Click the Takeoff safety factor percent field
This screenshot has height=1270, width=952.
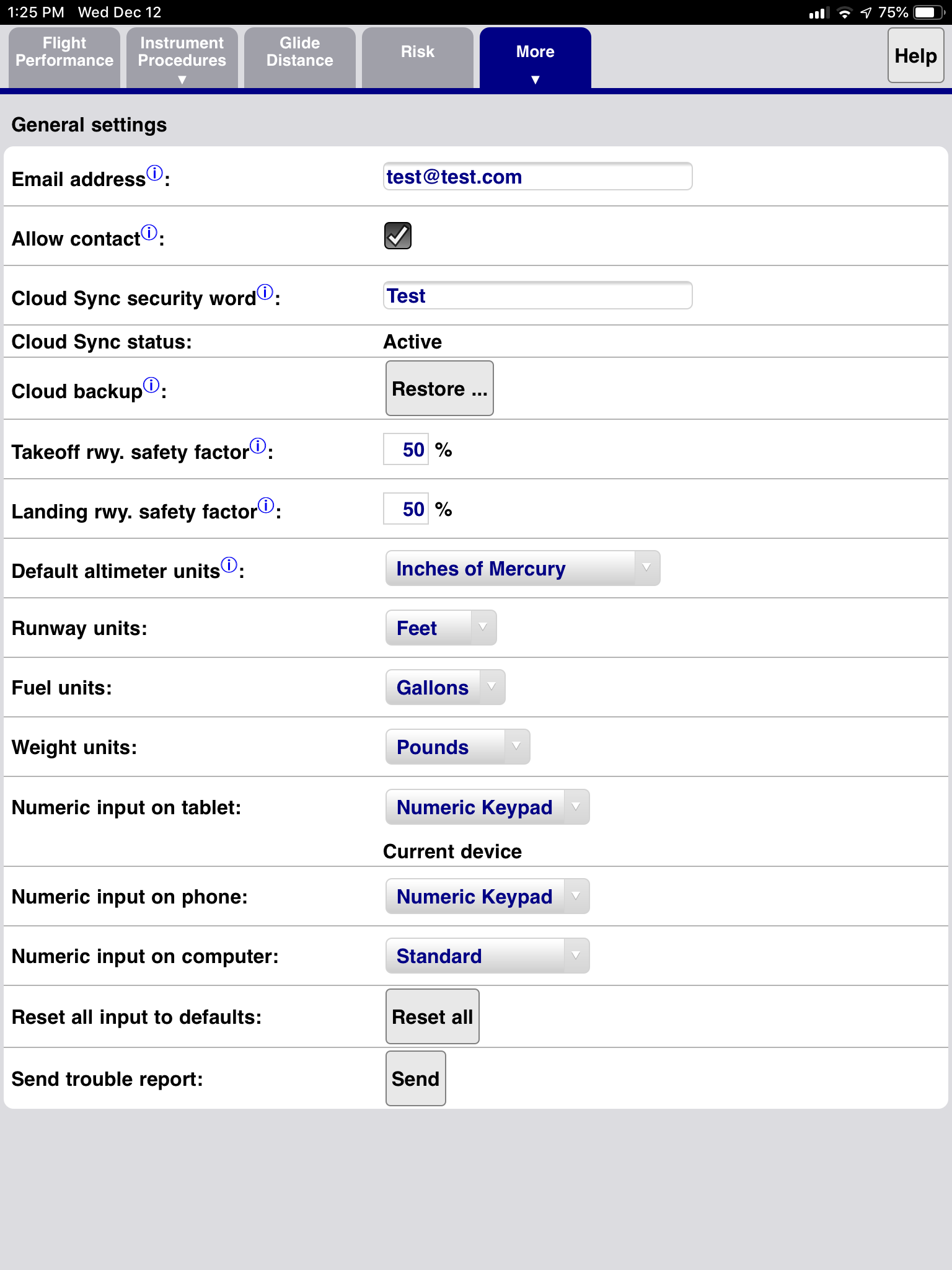407,450
